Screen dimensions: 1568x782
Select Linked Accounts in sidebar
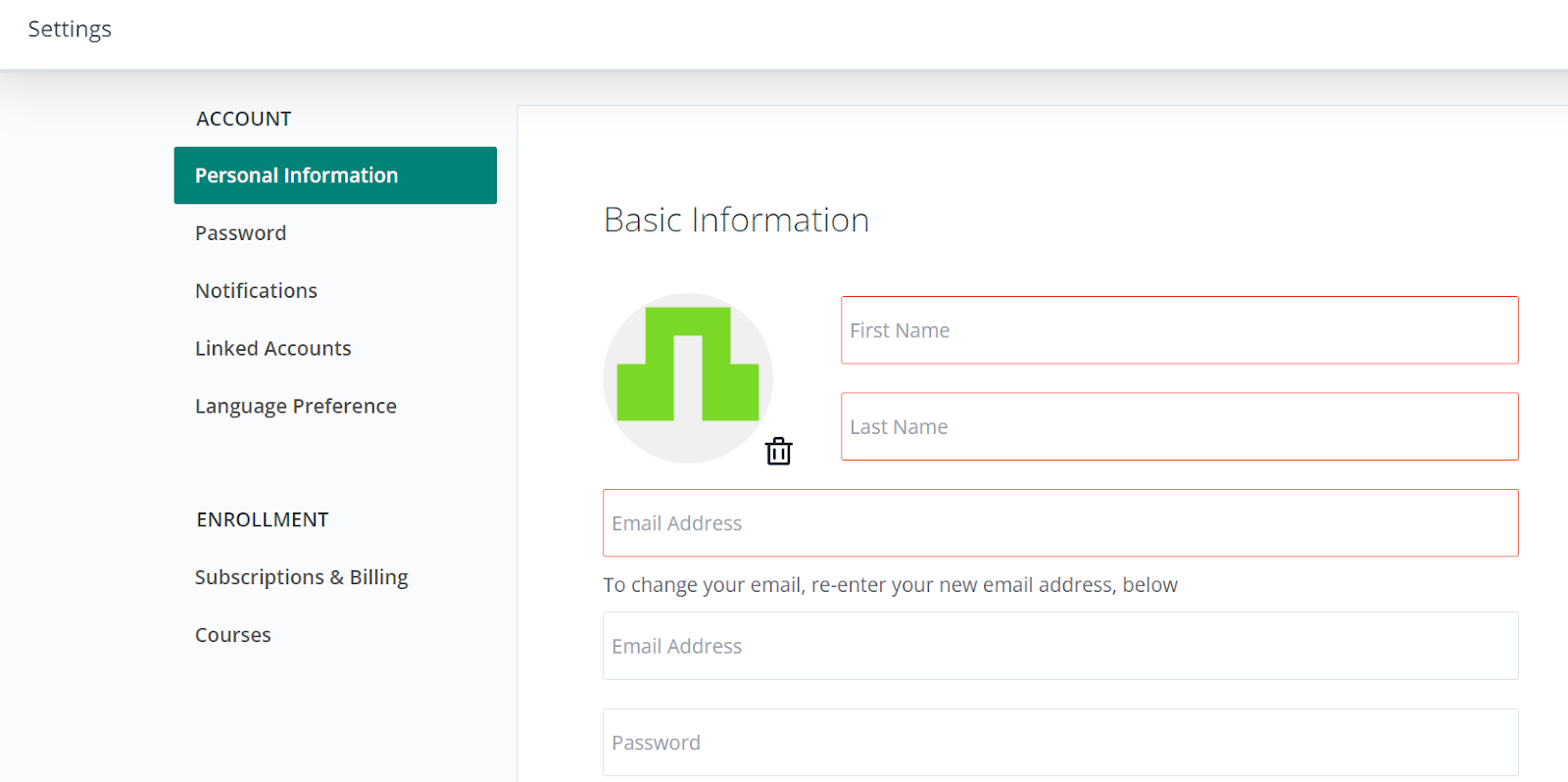[272, 349]
